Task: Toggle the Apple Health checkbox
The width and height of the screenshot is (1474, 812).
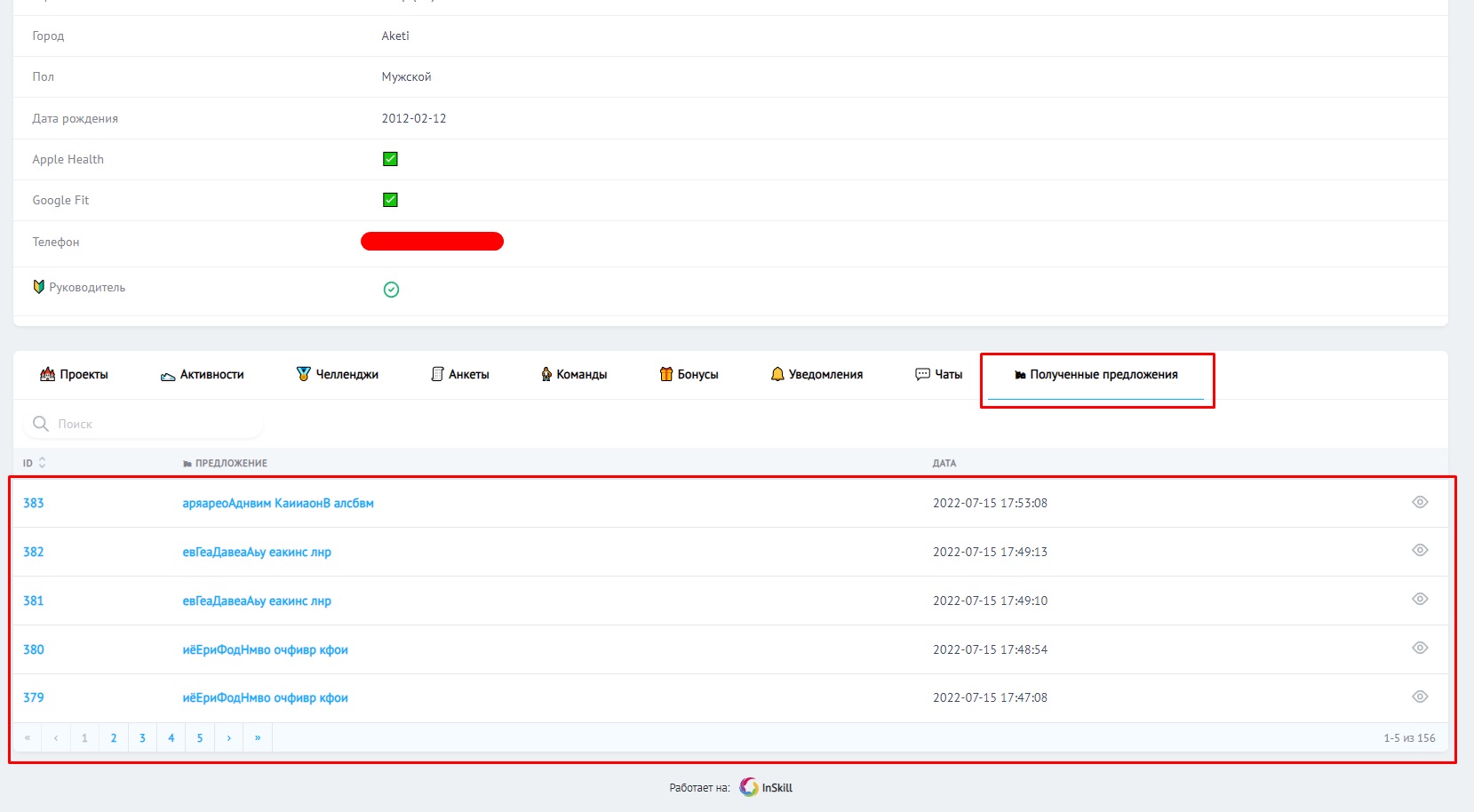Action: click(390, 159)
